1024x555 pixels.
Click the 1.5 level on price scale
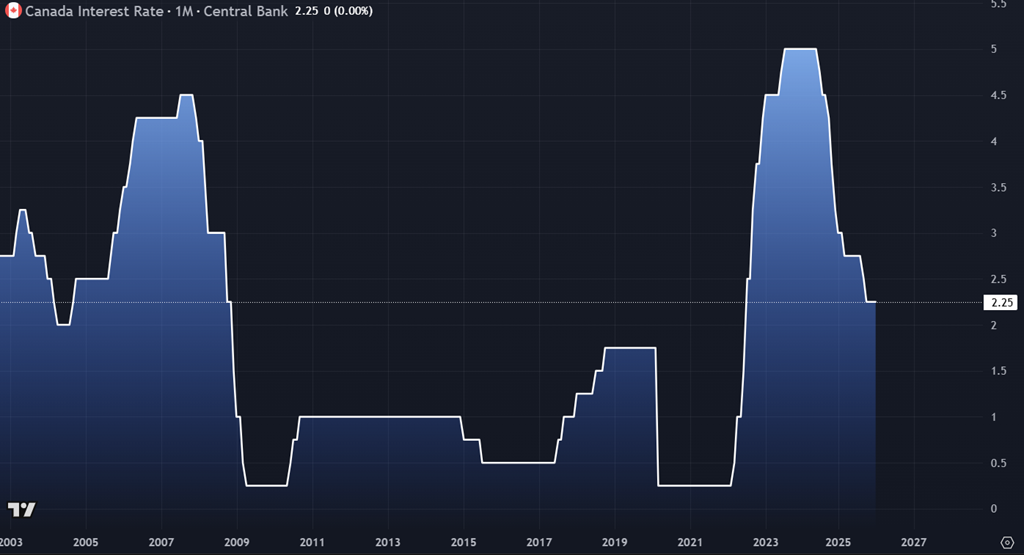tap(997, 371)
